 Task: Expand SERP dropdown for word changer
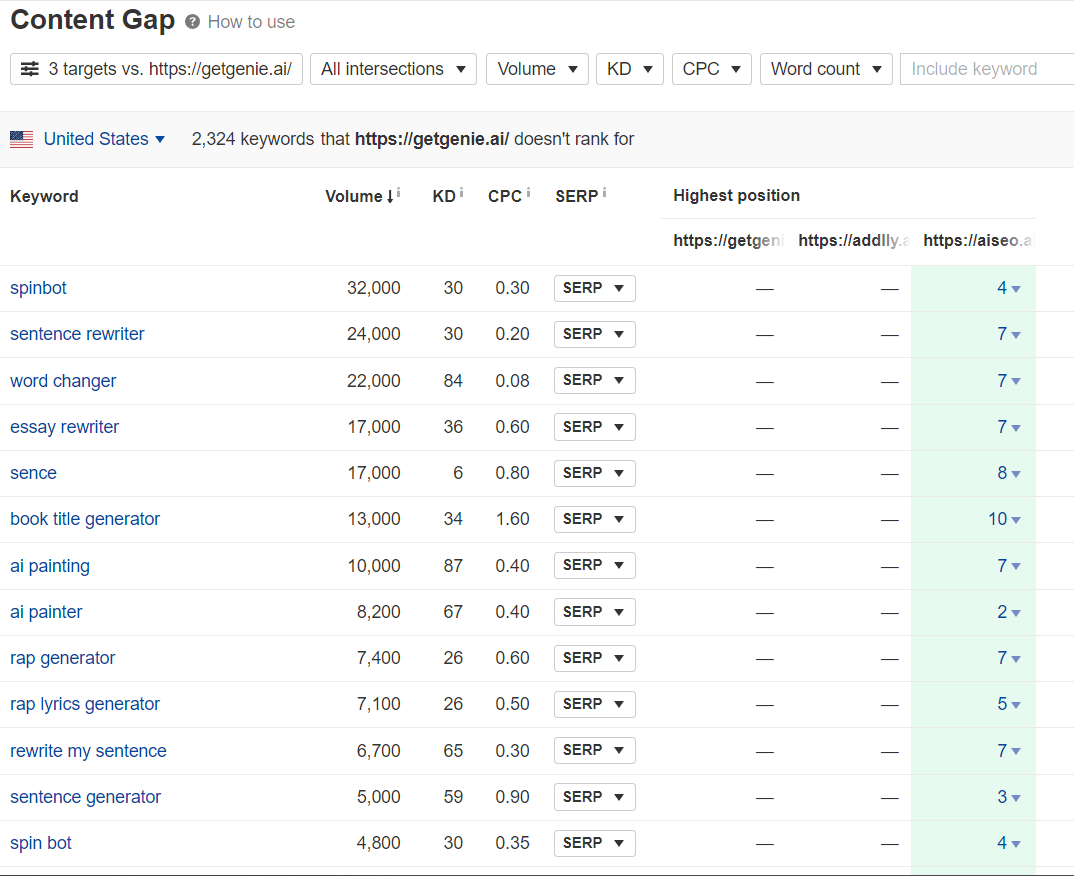pyautogui.click(x=595, y=380)
